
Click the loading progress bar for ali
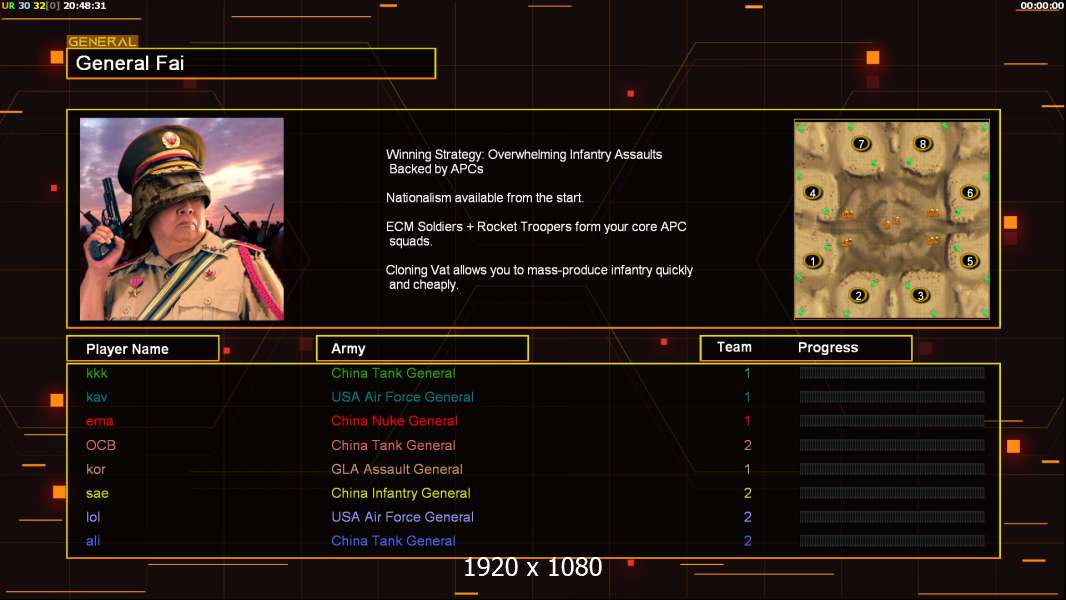point(892,541)
